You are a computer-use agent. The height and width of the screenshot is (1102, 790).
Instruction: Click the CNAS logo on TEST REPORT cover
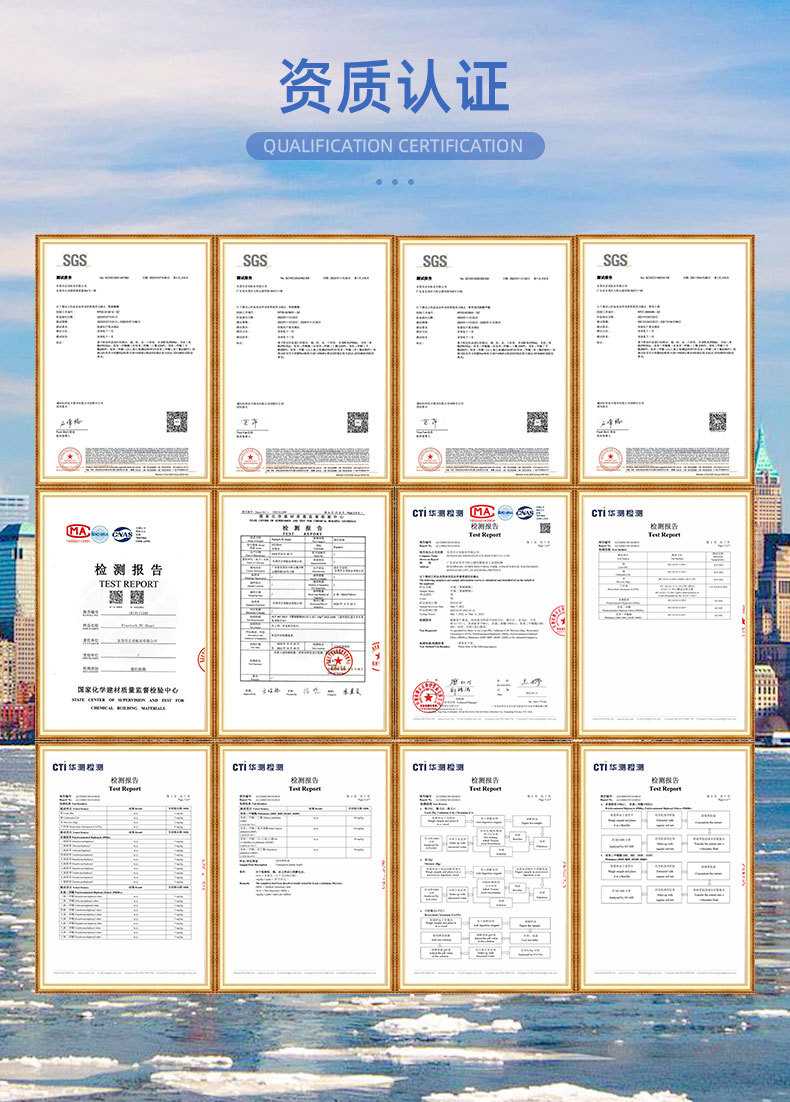pyautogui.click(x=122, y=534)
